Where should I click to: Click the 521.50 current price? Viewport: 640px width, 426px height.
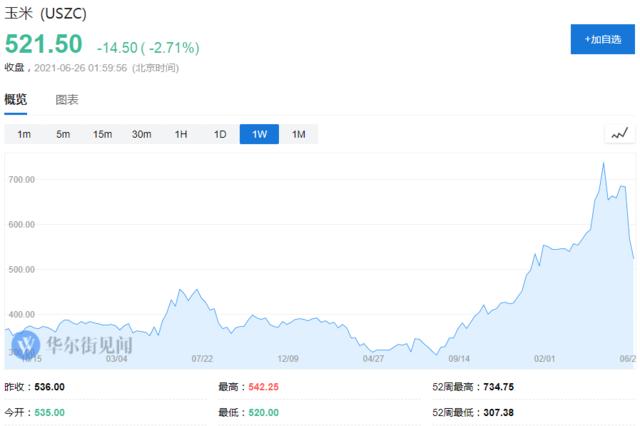pyautogui.click(x=43, y=45)
